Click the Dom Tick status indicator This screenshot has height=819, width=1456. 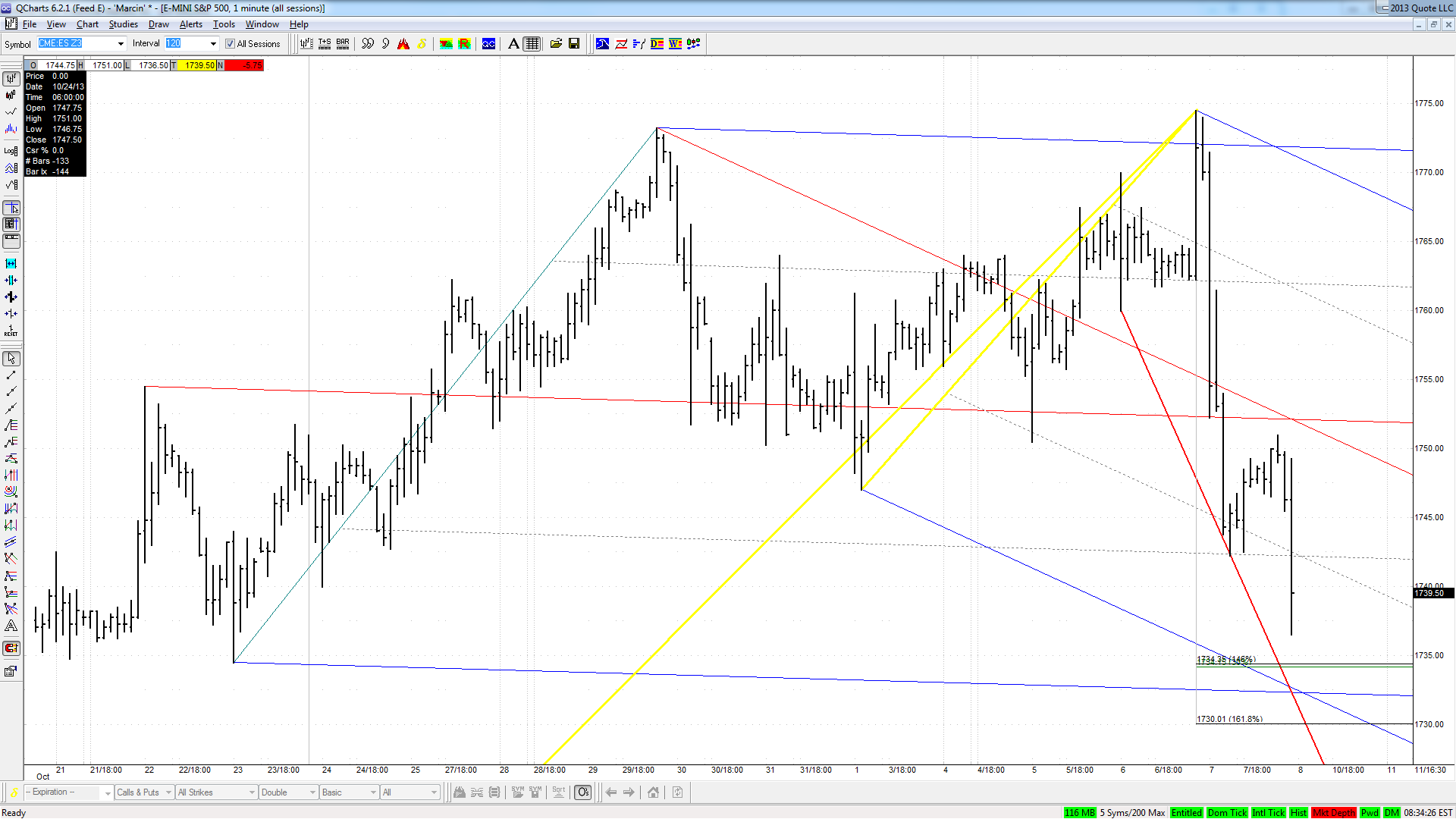[1227, 813]
